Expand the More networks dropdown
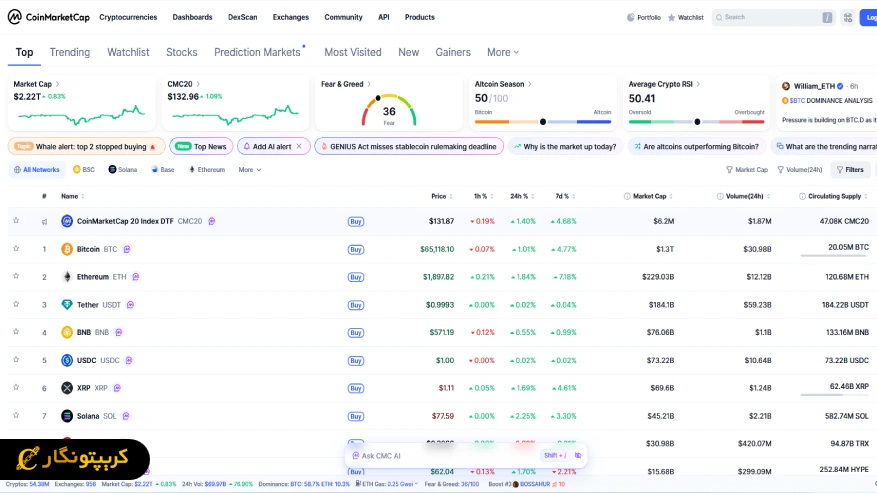Screen dimensions: 877x493 [249, 170]
